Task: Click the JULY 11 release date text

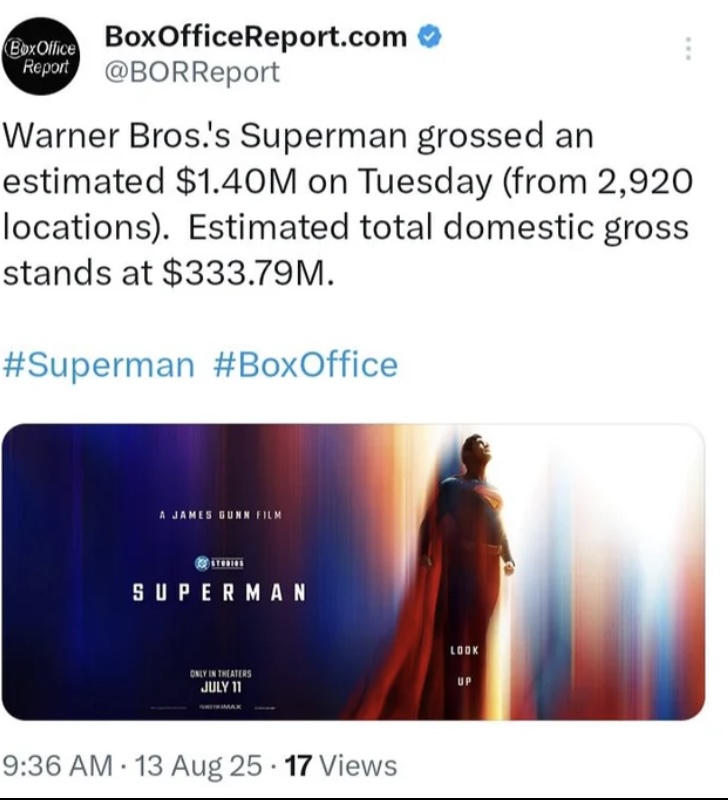Action: pyautogui.click(x=220, y=687)
